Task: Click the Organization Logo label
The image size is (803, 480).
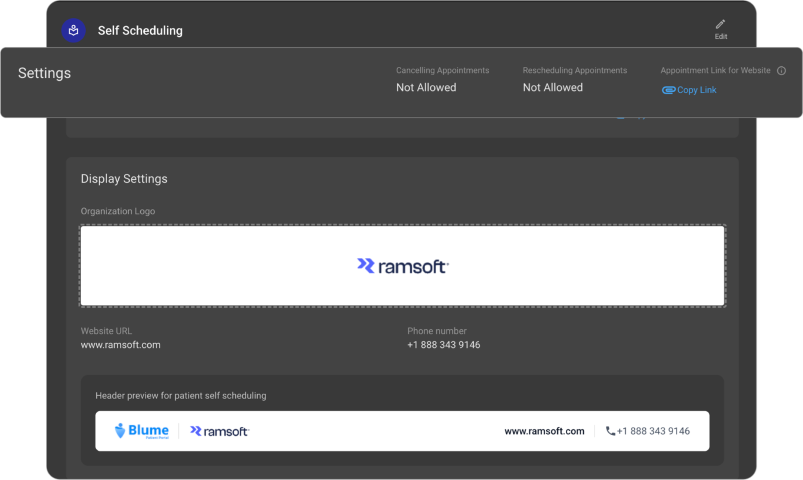Action: point(118,211)
